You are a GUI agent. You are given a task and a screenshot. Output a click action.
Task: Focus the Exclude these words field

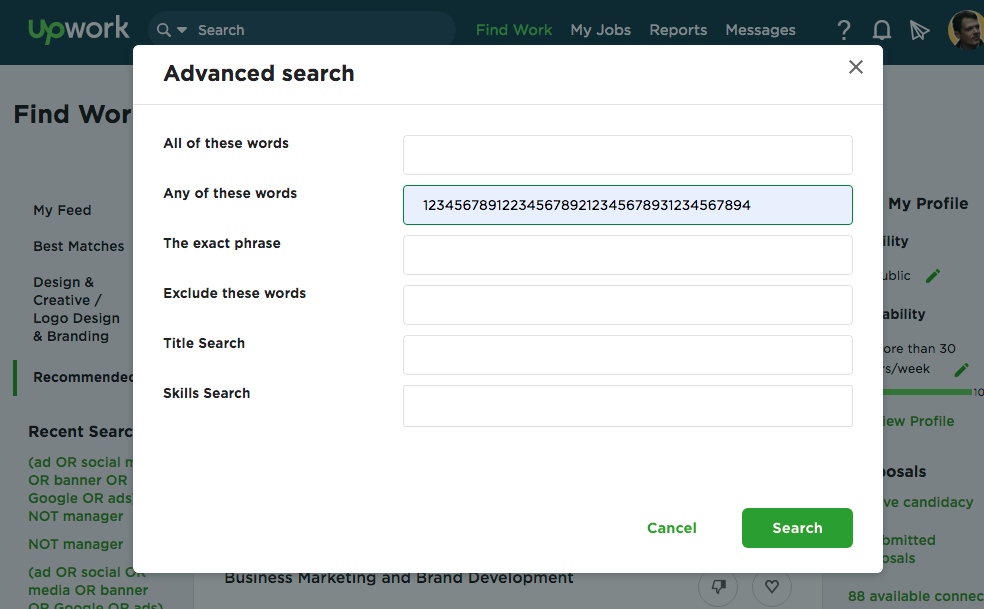(x=628, y=305)
